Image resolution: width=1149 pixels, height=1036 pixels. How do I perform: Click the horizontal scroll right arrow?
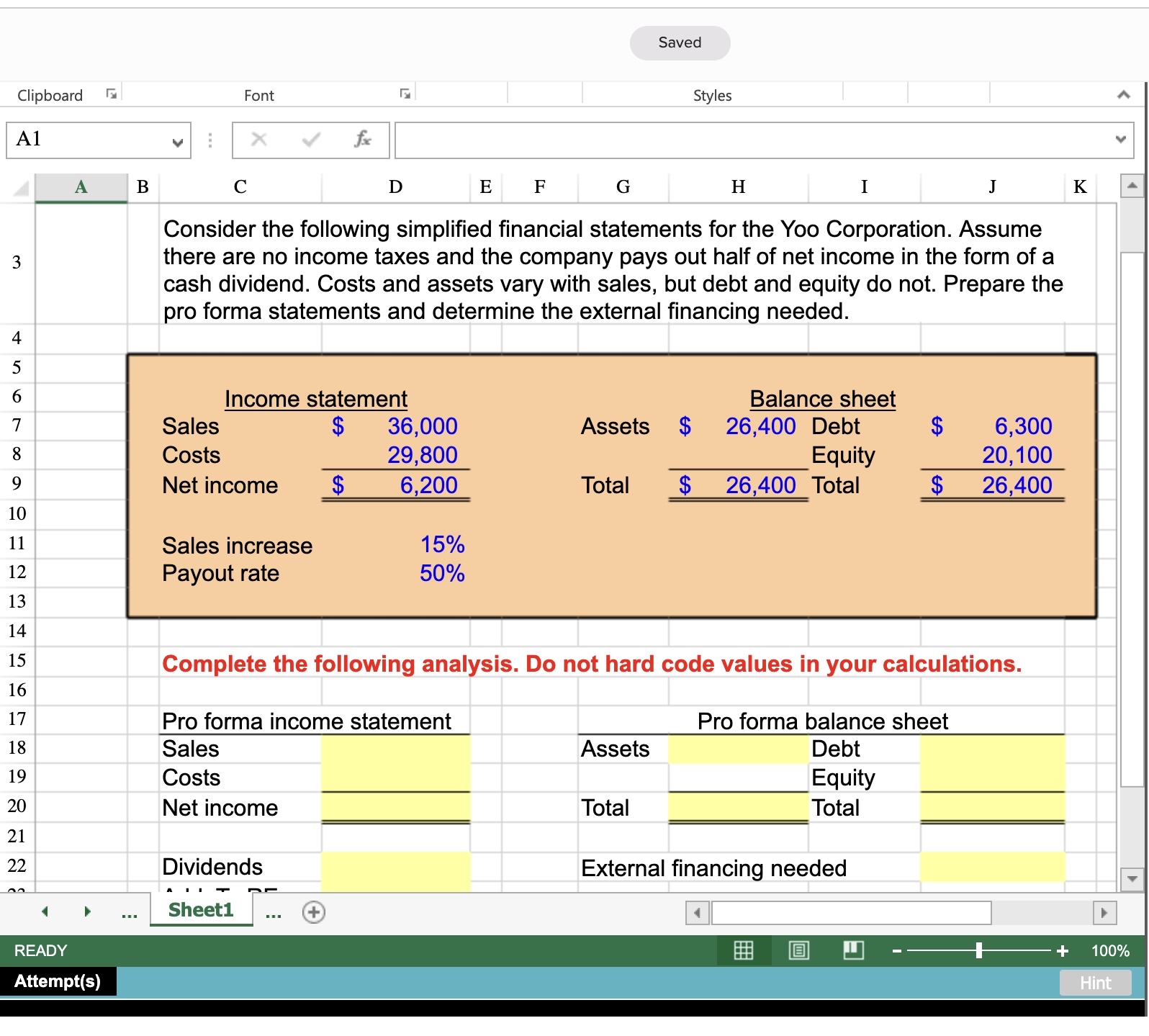click(1104, 913)
